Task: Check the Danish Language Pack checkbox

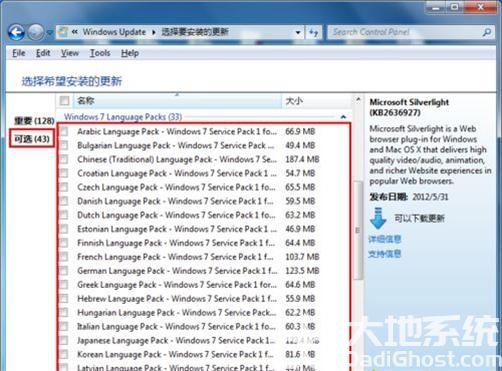Action: [x=64, y=201]
